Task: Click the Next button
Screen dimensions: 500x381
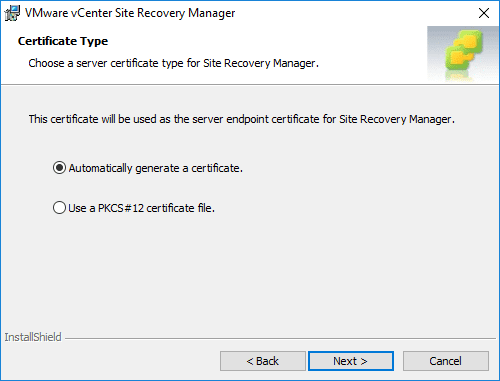Action: point(351,361)
